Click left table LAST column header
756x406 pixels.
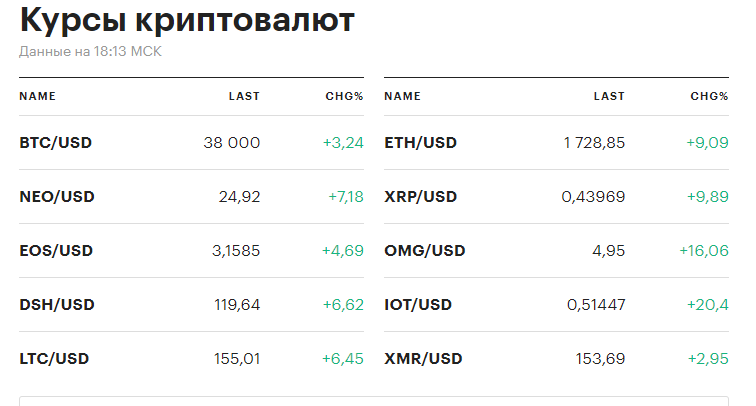244,97
